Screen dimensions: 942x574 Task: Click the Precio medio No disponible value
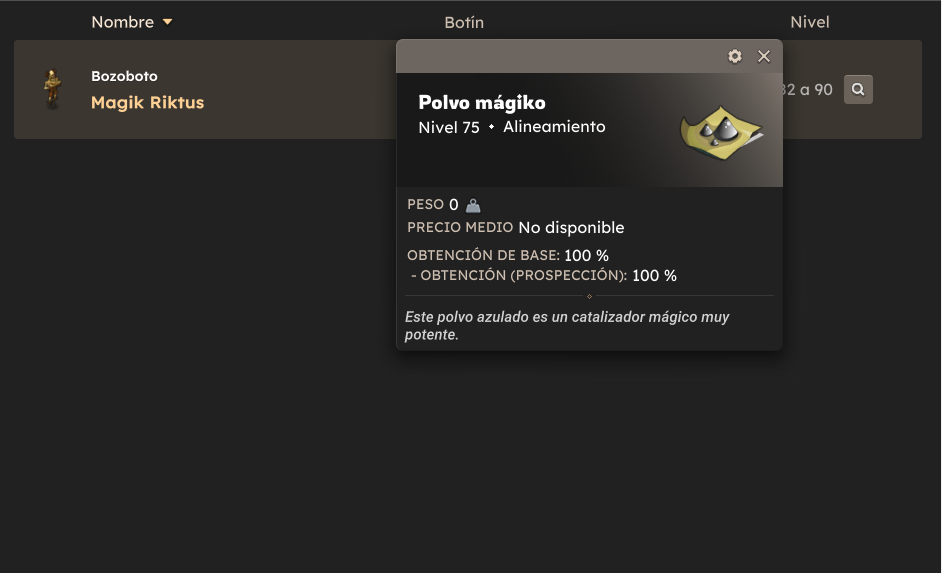tap(571, 228)
